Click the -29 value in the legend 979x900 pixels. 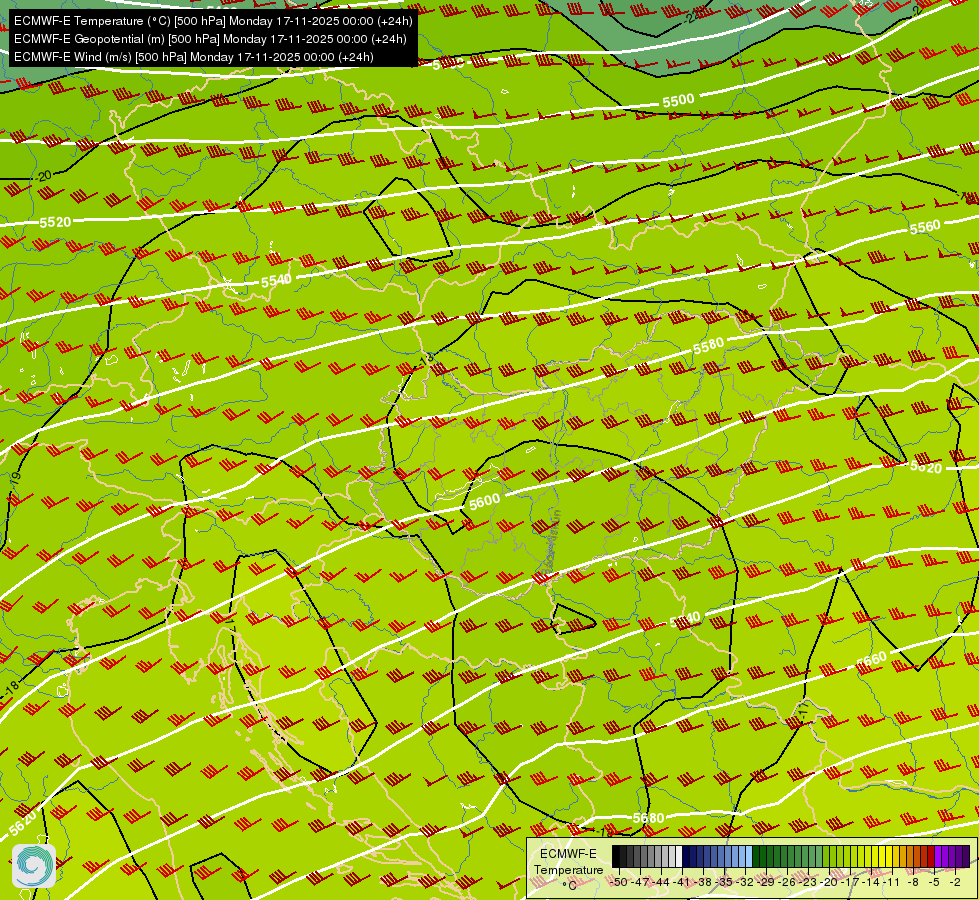[766, 882]
